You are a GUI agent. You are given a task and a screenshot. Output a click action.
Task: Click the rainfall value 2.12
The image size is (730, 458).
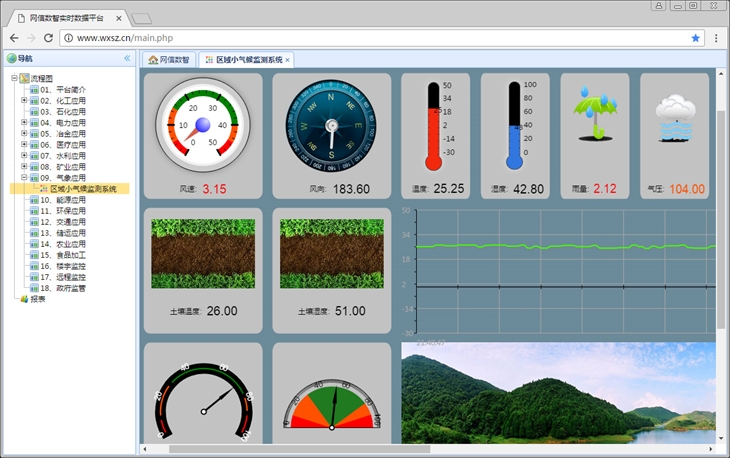pyautogui.click(x=605, y=189)
